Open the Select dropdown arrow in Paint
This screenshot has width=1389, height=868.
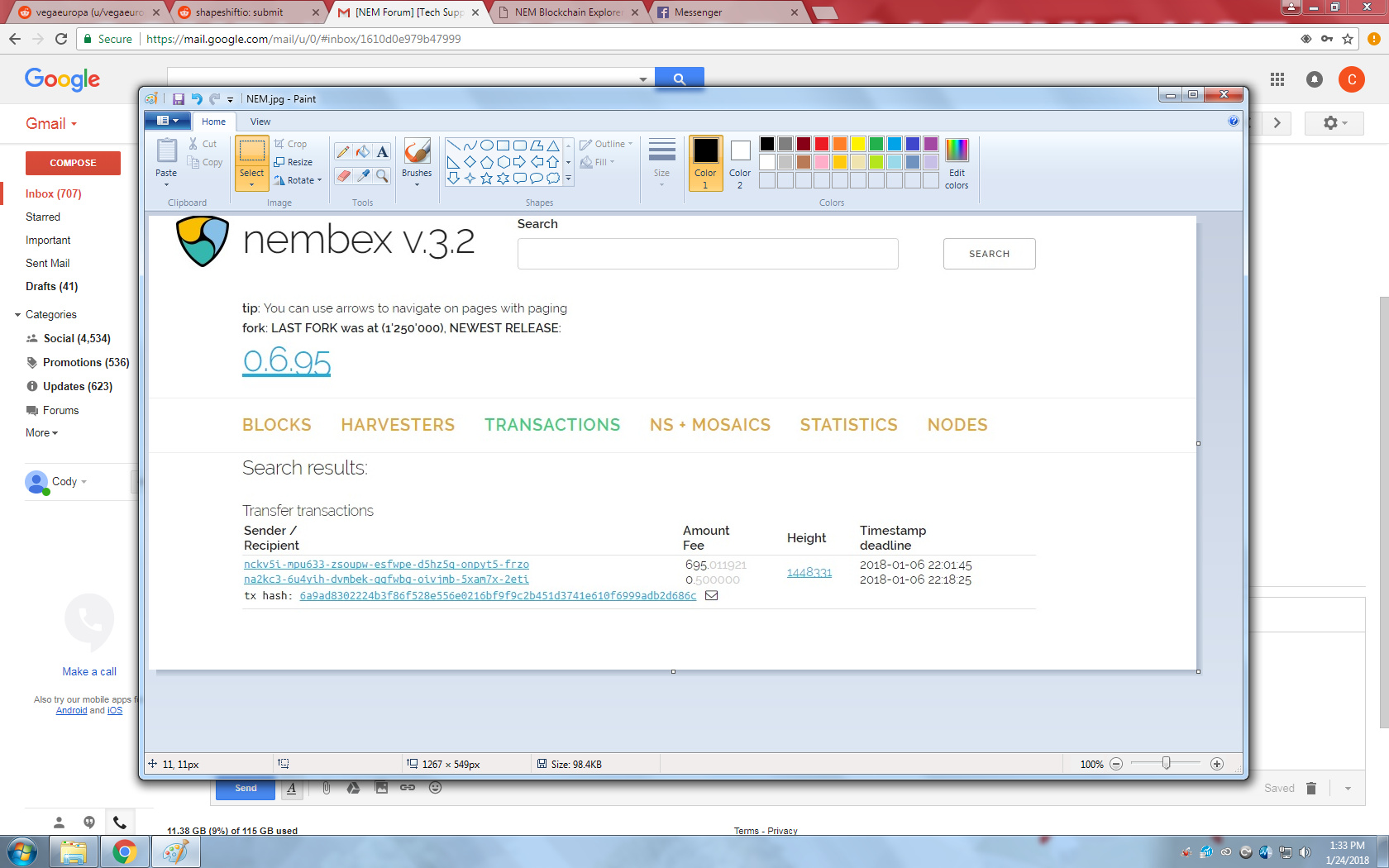click(251, 184)
